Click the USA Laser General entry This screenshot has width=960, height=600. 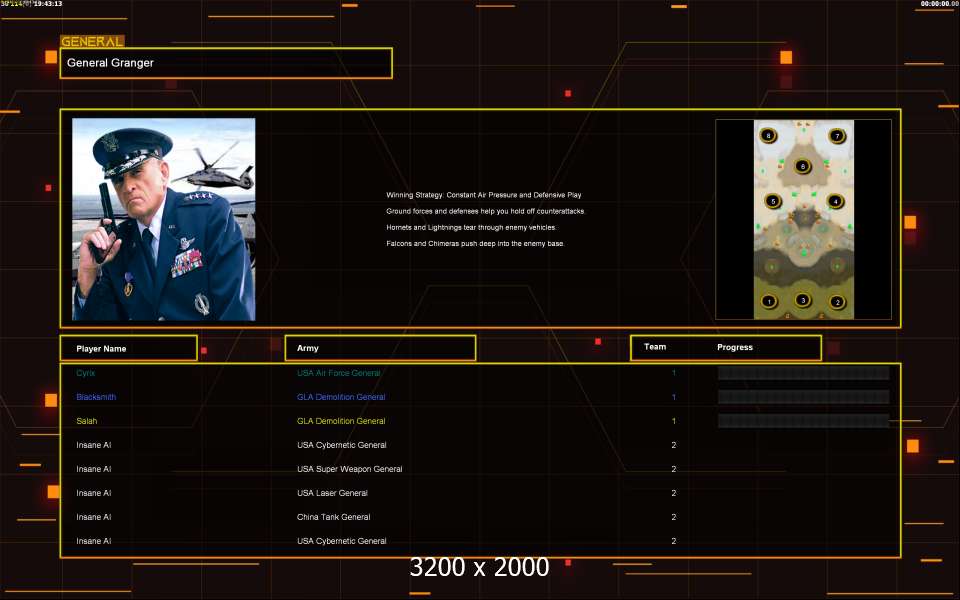[x=332, y=493]
